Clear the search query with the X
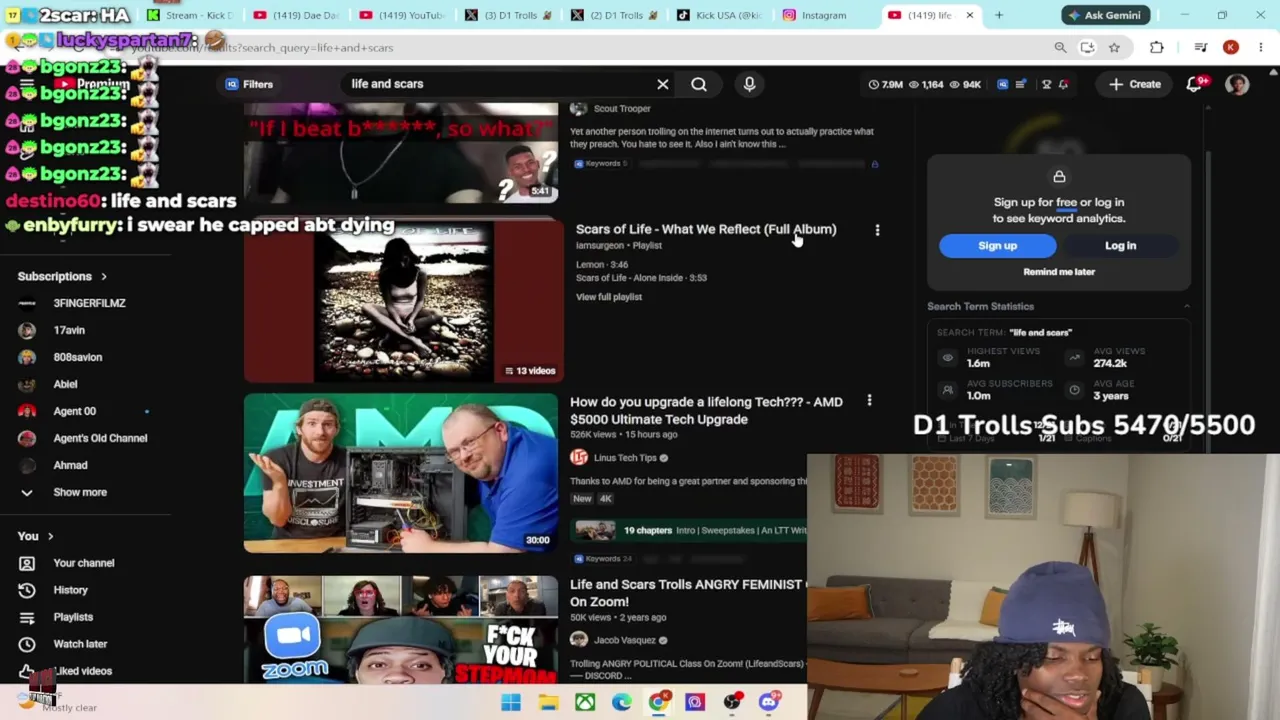The width and height of the screenshot is (1280, 720). point(662,84)
